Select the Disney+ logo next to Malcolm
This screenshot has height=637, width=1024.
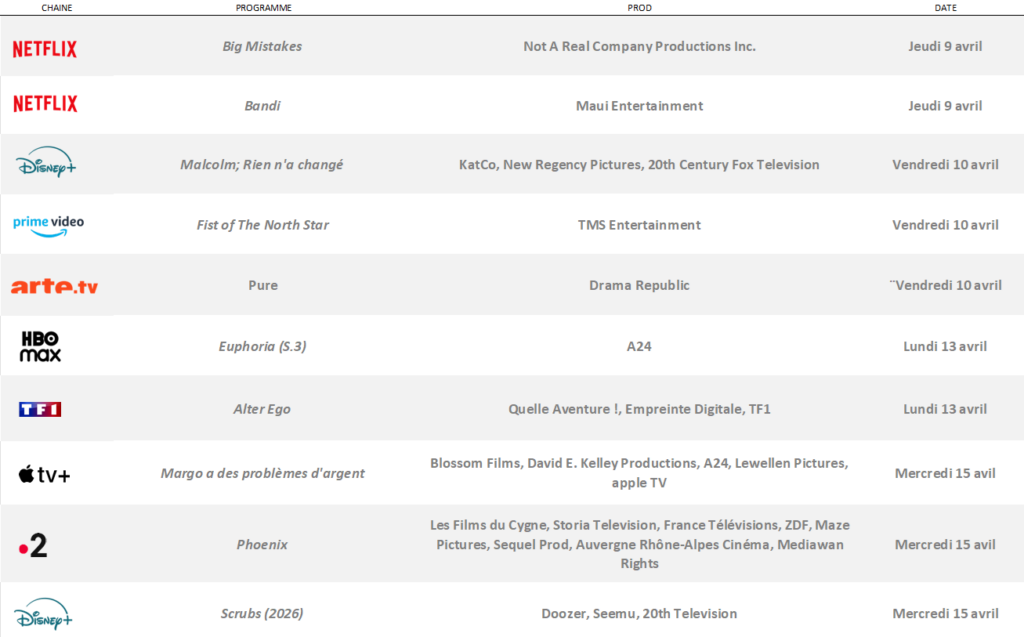click(45, 165)
